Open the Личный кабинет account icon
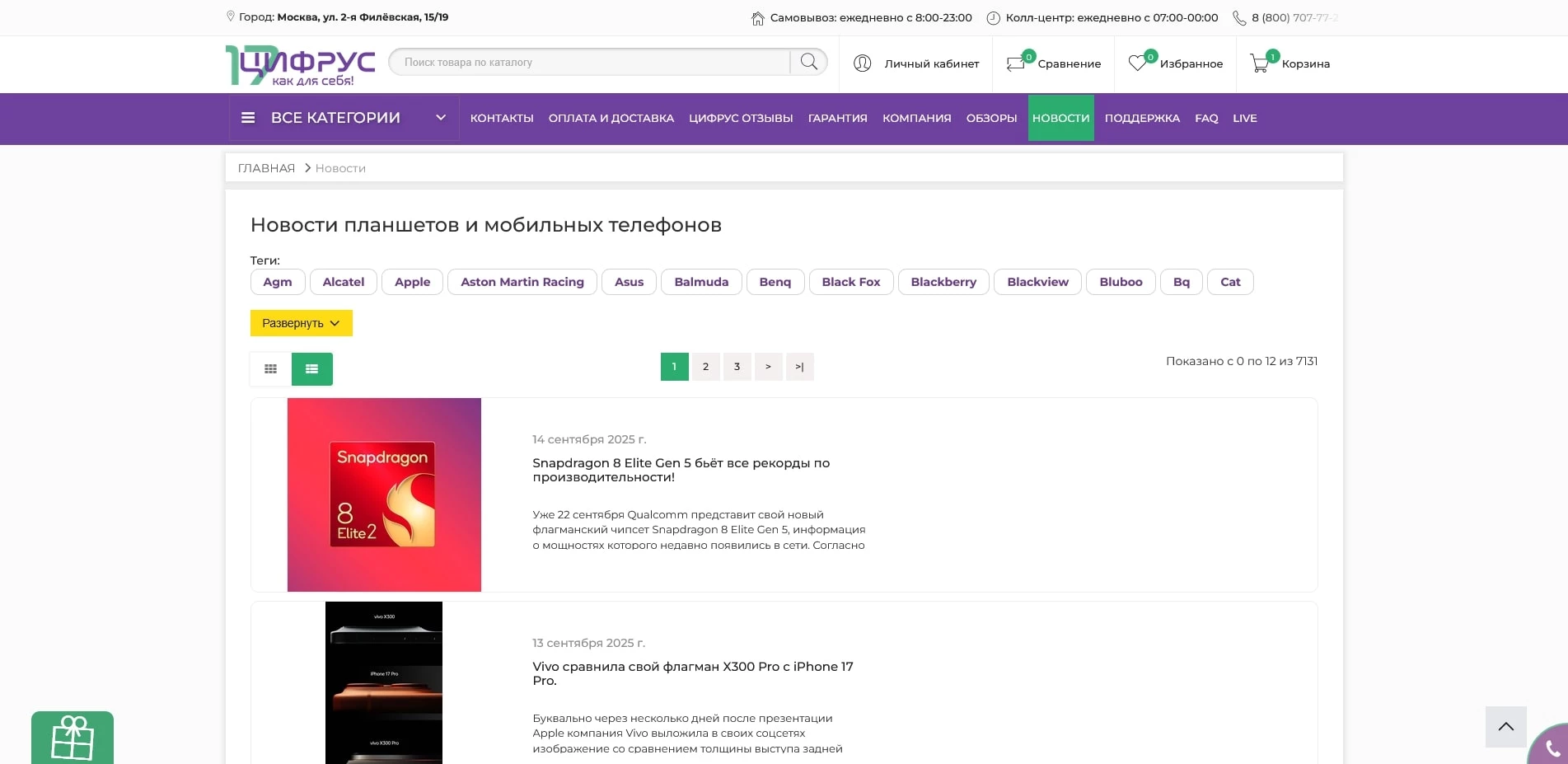 pyautogui.click(x=863, y=63)
